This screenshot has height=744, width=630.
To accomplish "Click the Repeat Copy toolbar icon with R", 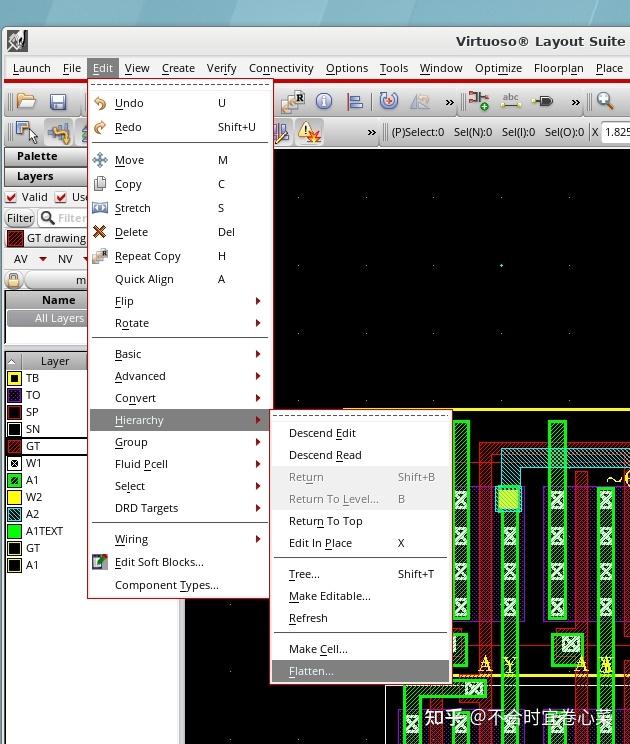I will [x=292, y=102].
